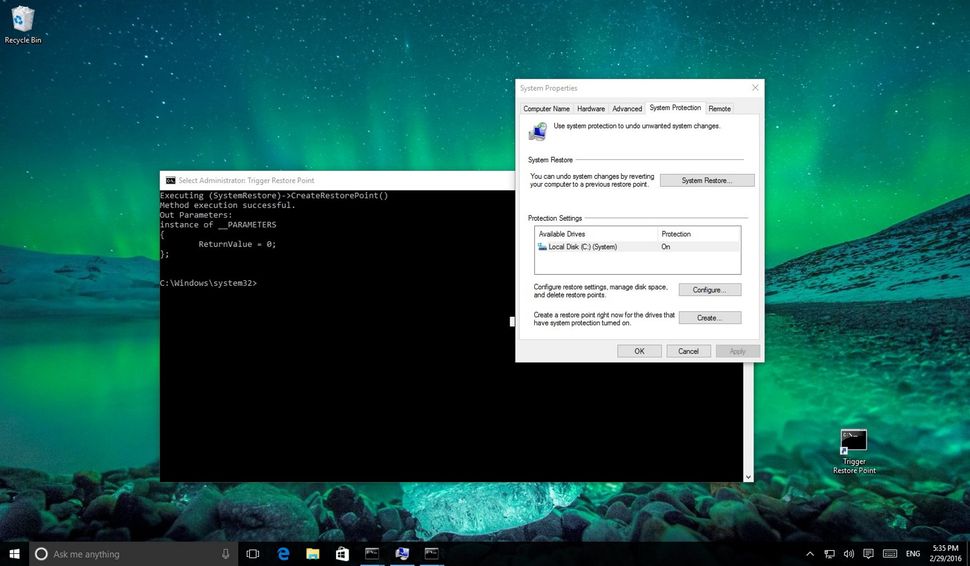The width and height of the screenshot is (970, 566).
Task: Select Local Disk (C:) (System) drive row
Action: [x=637, y=247]
